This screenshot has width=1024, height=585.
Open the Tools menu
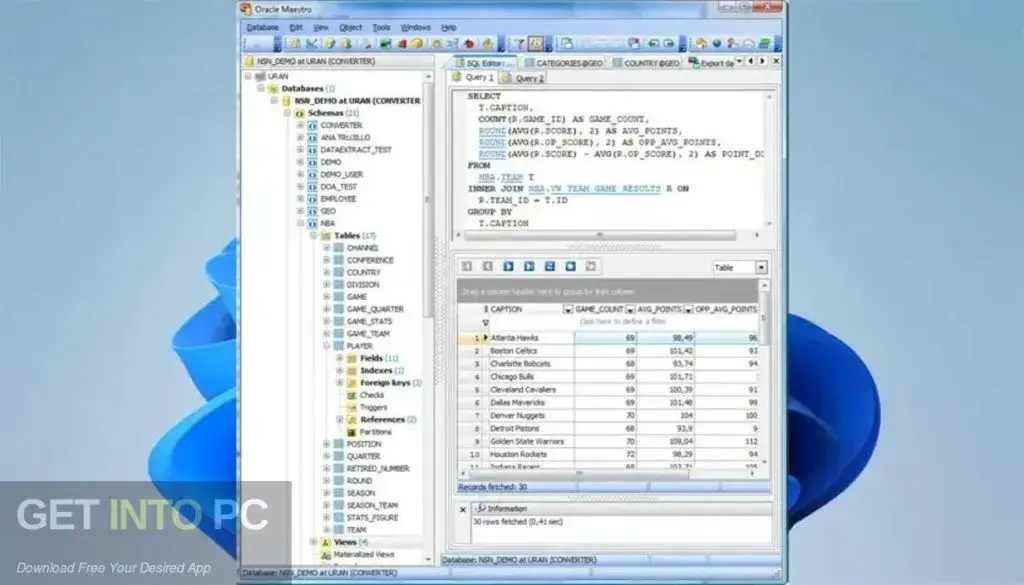pos(379,27)
